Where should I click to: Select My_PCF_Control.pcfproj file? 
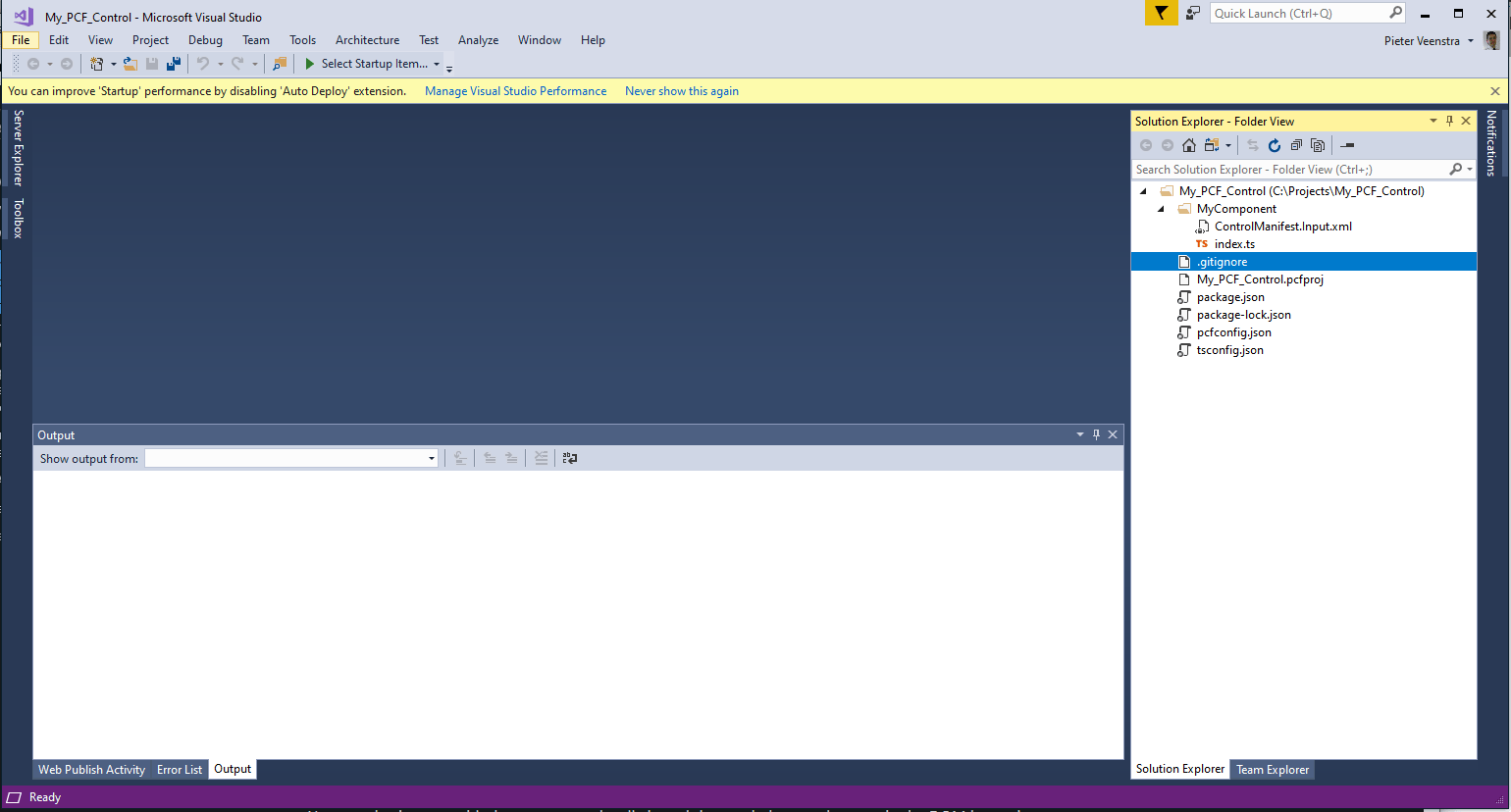click(x=1260, y=279)
